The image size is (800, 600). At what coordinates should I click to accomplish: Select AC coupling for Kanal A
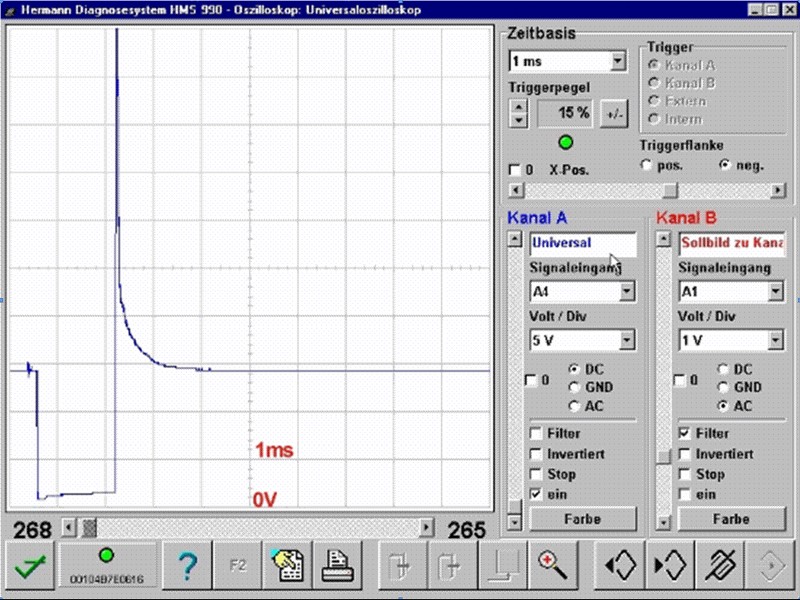click(575, 406)
